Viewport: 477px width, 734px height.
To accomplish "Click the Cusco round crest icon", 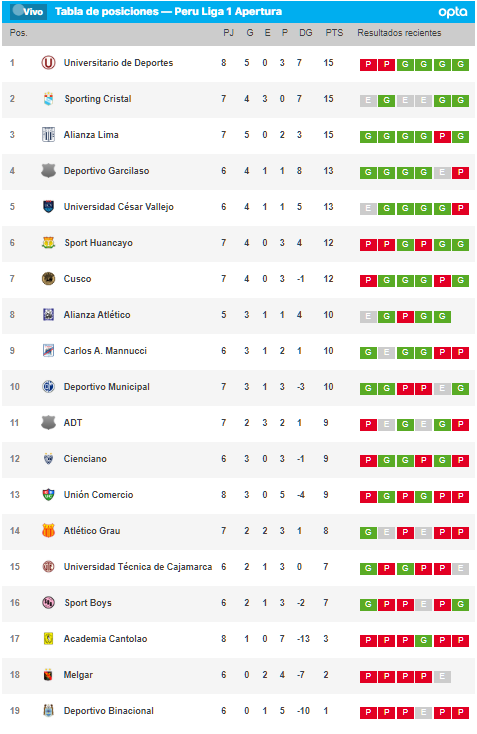I will 48,279.
